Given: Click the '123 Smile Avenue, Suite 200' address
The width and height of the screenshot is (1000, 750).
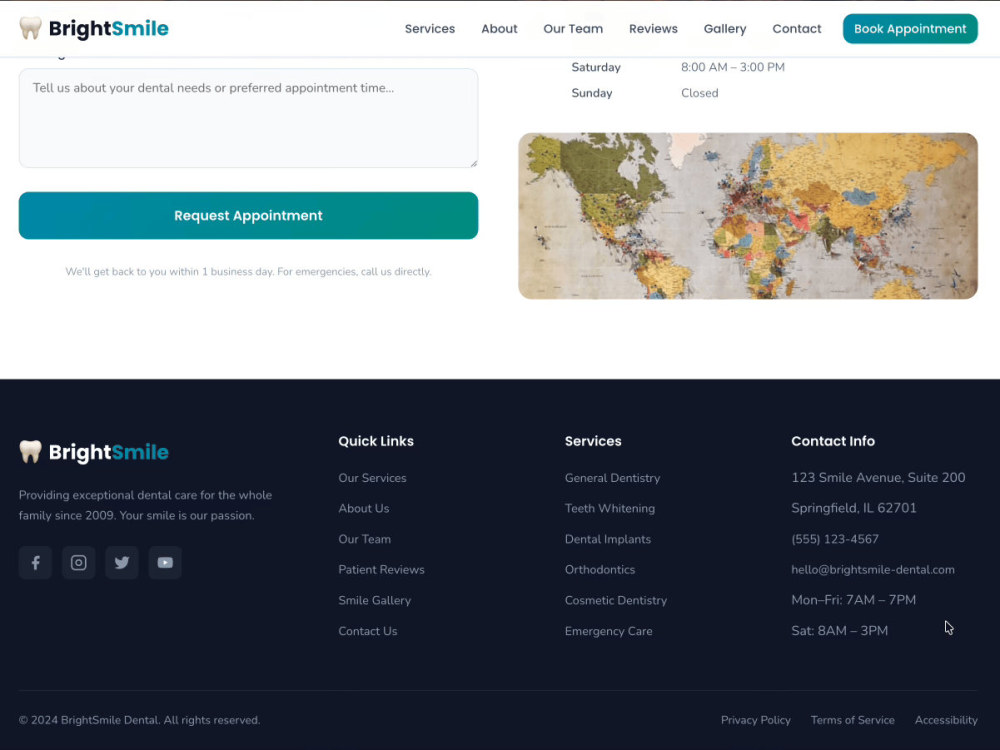Looking at the screenshot, I should point(878,478).
